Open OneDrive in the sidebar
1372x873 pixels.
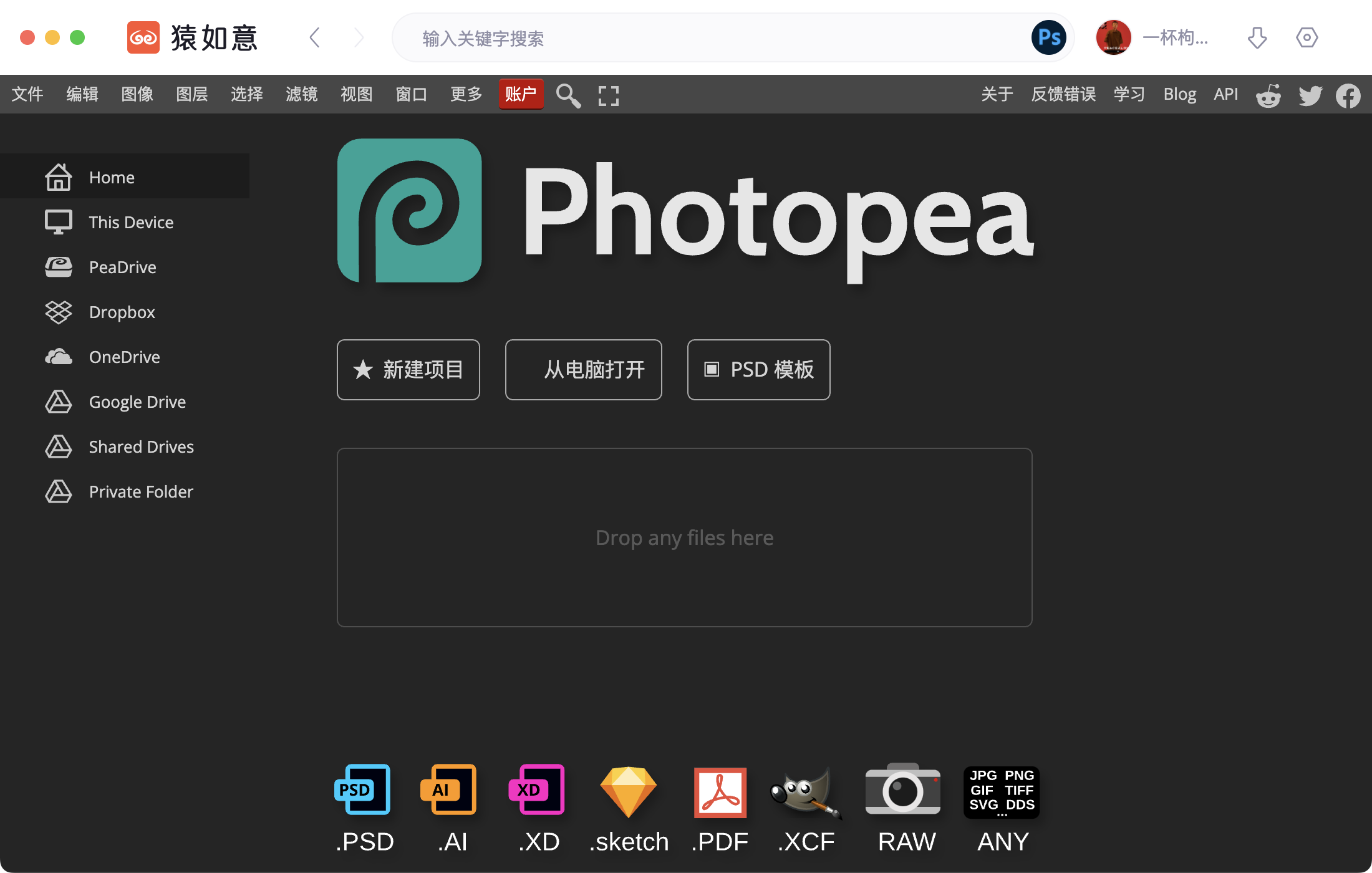125,357
